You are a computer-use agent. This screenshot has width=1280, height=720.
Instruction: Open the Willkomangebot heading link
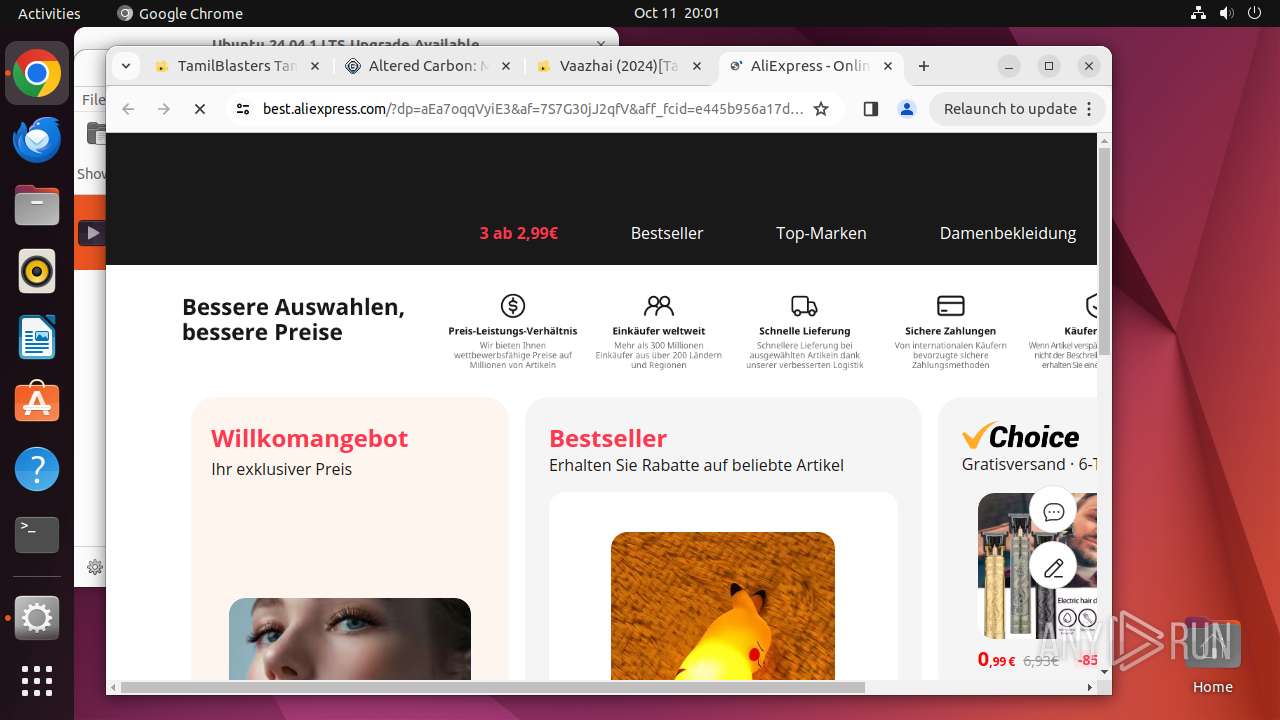coord(309,439)
